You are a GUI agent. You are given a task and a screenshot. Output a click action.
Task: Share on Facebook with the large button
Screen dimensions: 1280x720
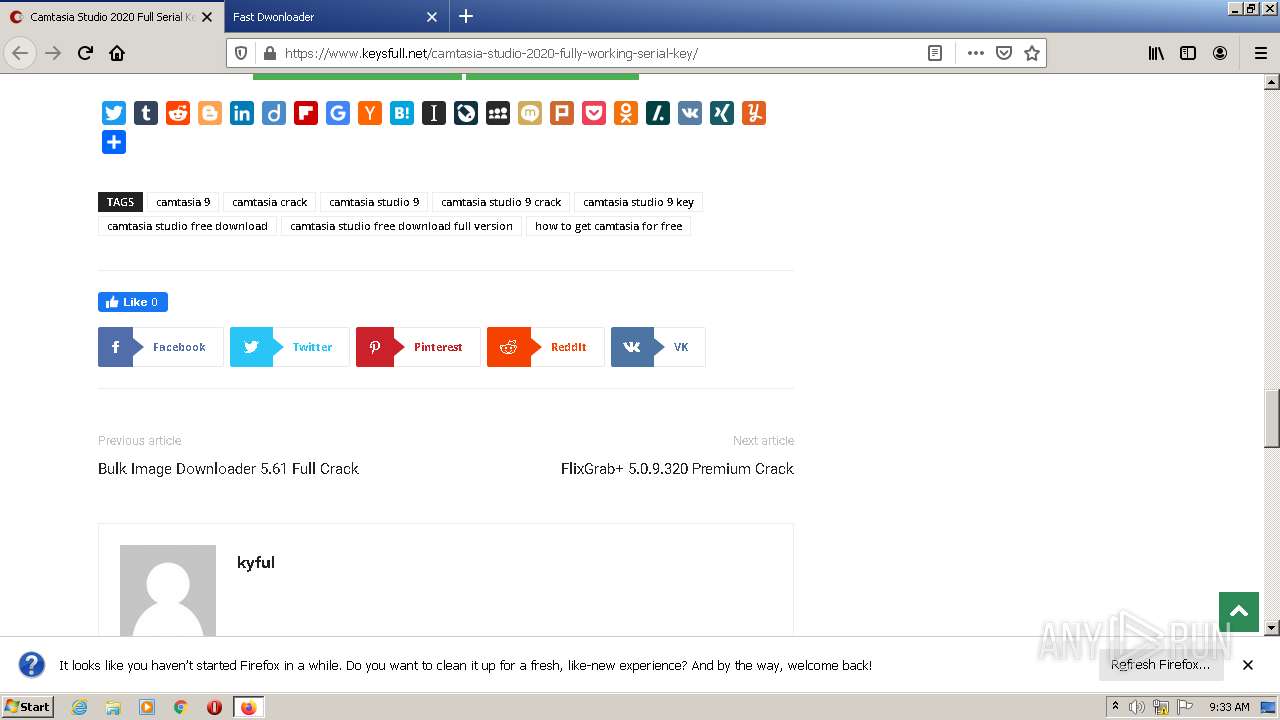coord(160,347)
